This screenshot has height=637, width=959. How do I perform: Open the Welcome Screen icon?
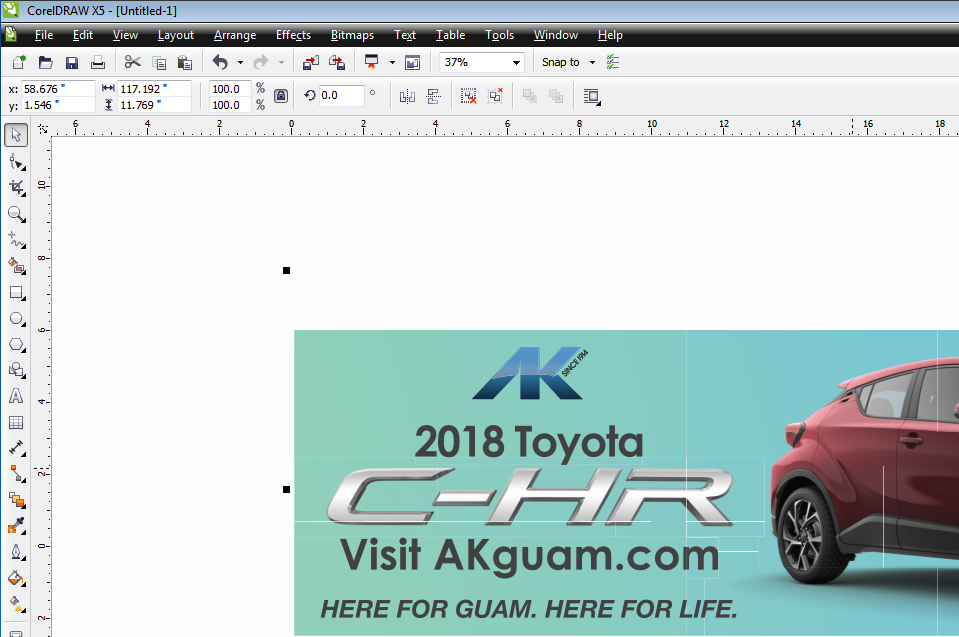[x=413, y=62]
